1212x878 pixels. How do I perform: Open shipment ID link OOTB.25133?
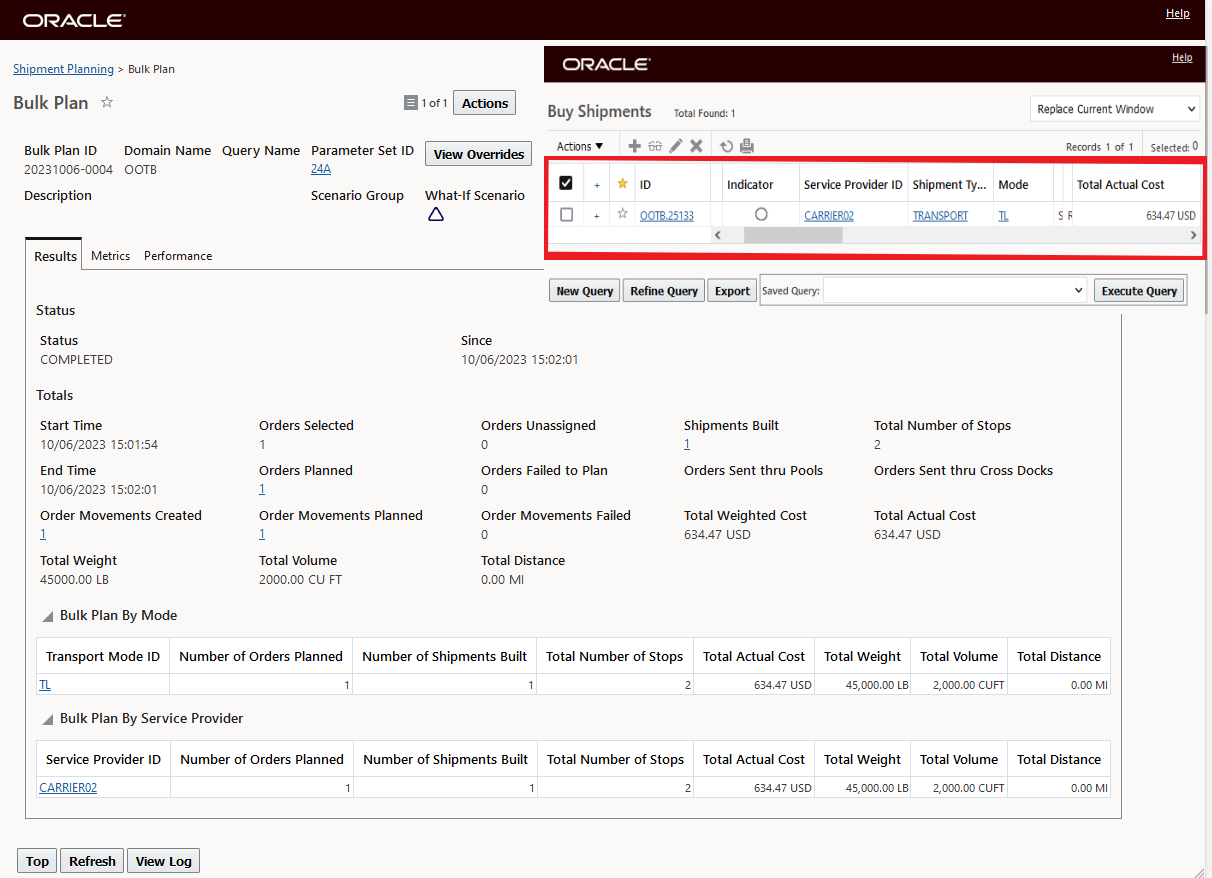click(x=667, y=215)
